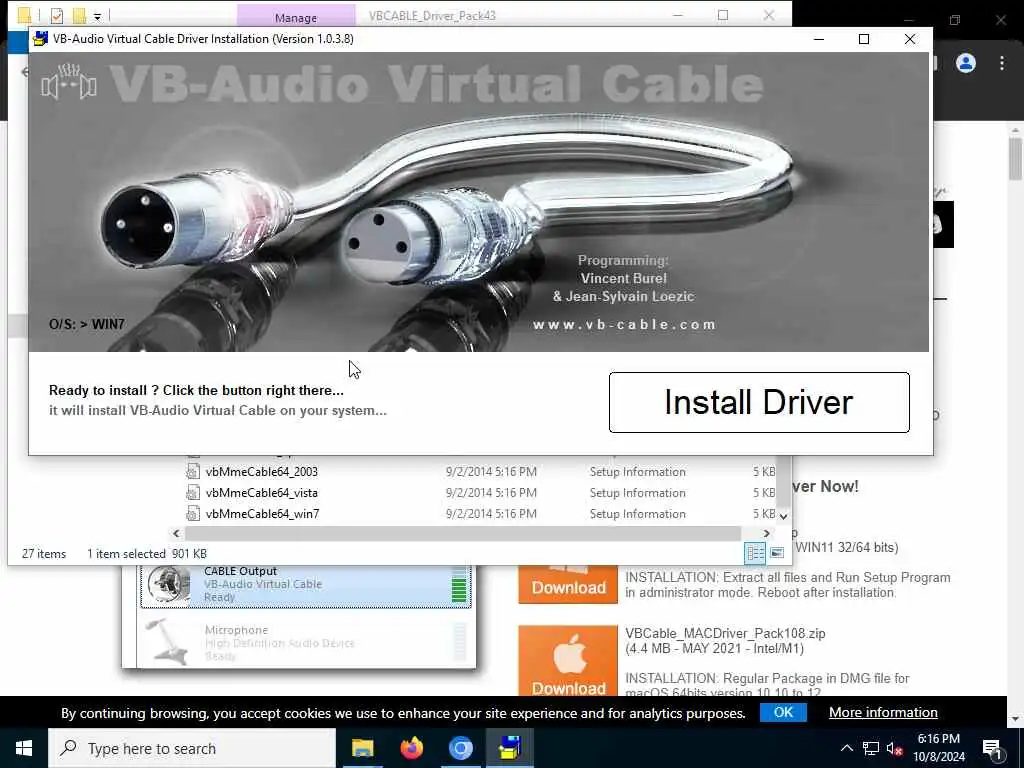Image resolution: width=1024 pixels, height=768 pixels.
Task: Switch to Chrome in the taskbar
Action: pyautogui.click(x=460, y=748)
